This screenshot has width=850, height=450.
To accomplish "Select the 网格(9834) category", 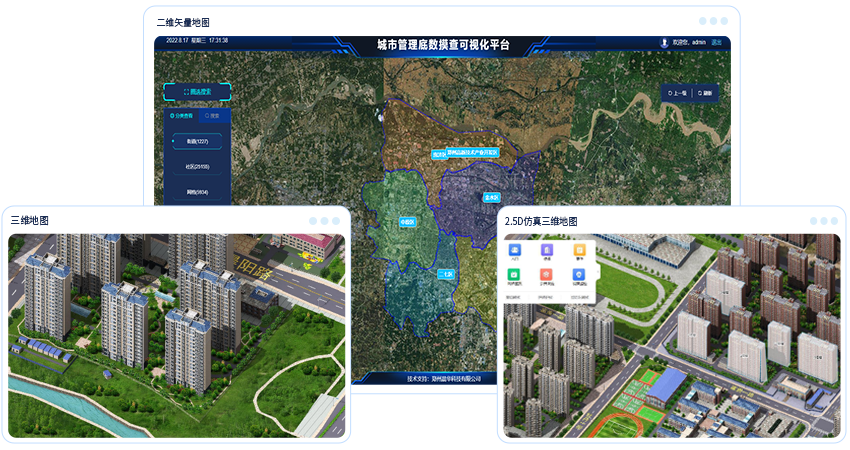I will point(197,191).
